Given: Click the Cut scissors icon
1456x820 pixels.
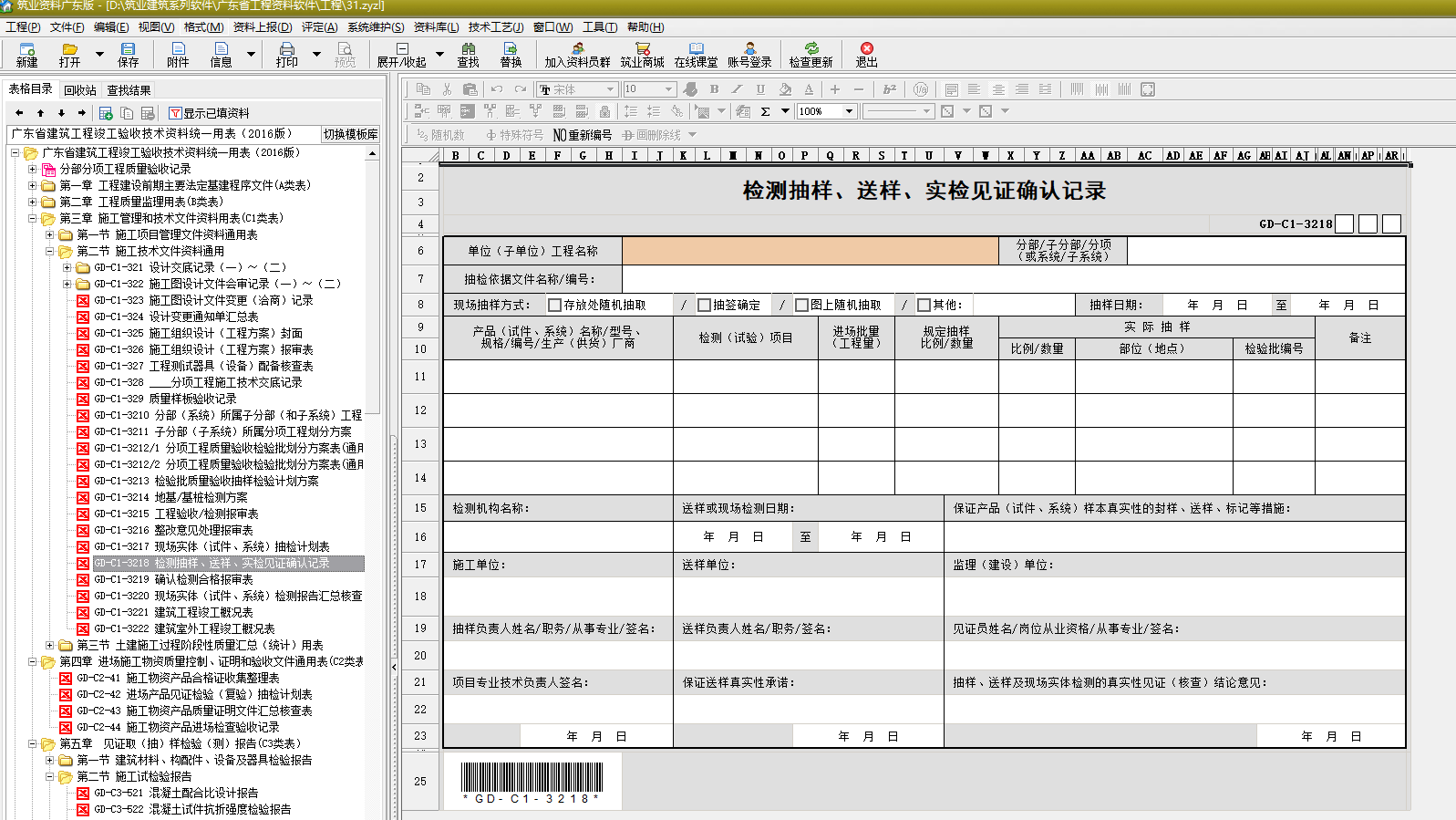Looking at the screenshot, I should pos(447,89).
